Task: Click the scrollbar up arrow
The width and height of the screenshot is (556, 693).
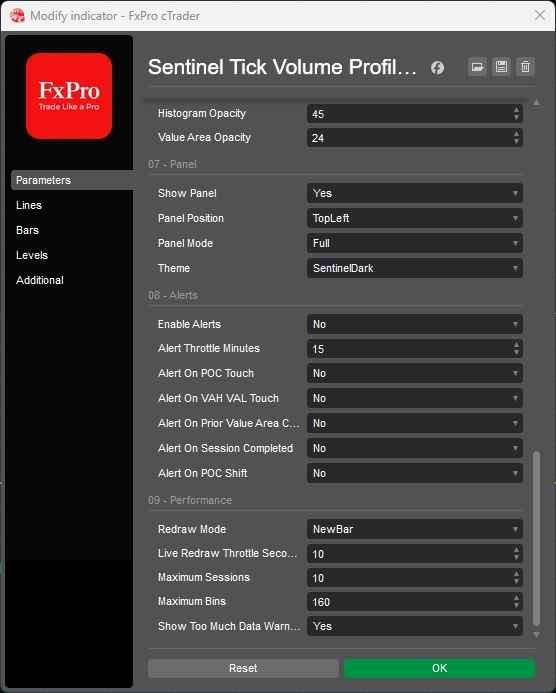Action: 537,103
